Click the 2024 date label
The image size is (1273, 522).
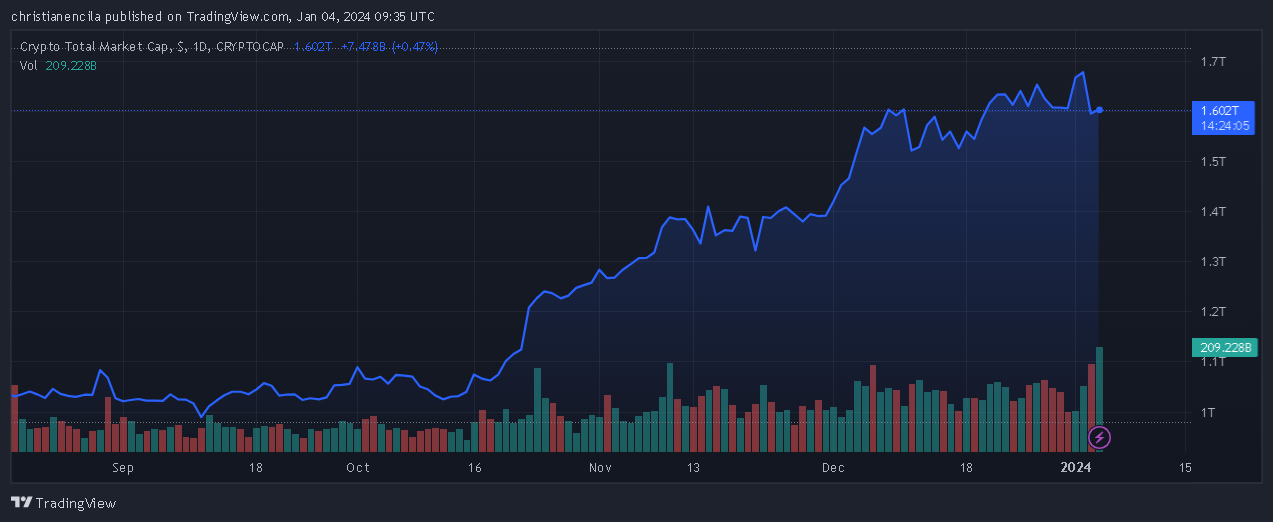point(1075,467)
